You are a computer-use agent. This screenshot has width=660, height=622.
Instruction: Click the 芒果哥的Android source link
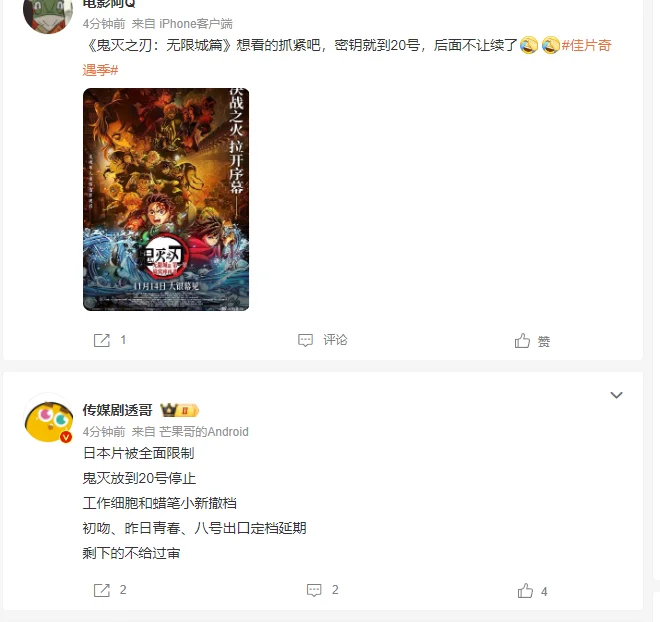tap(204, 432)
